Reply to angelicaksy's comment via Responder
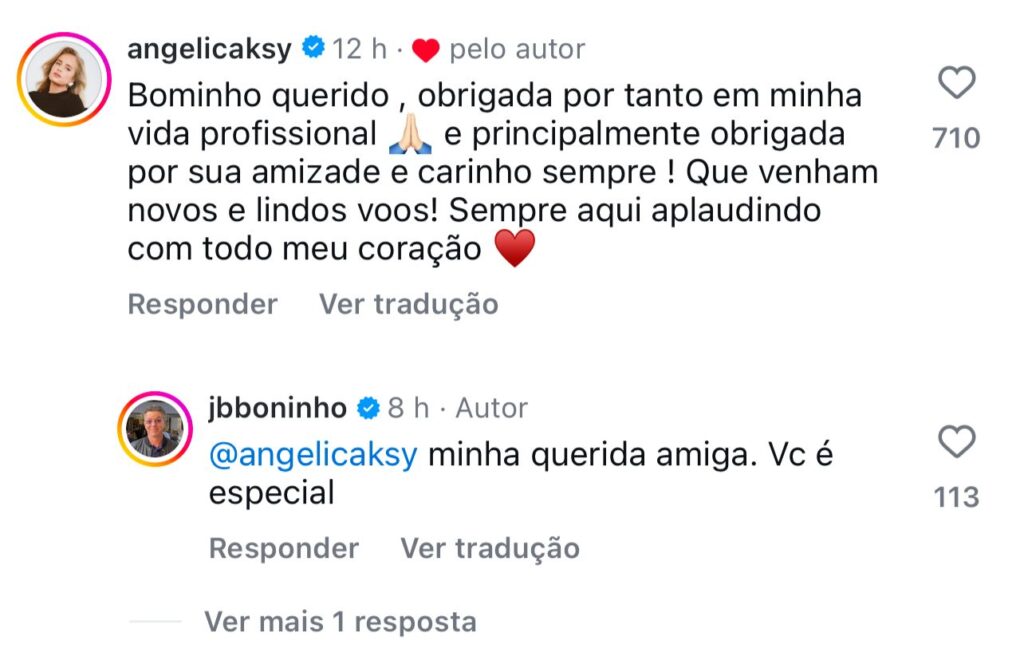 coord(202,304)
